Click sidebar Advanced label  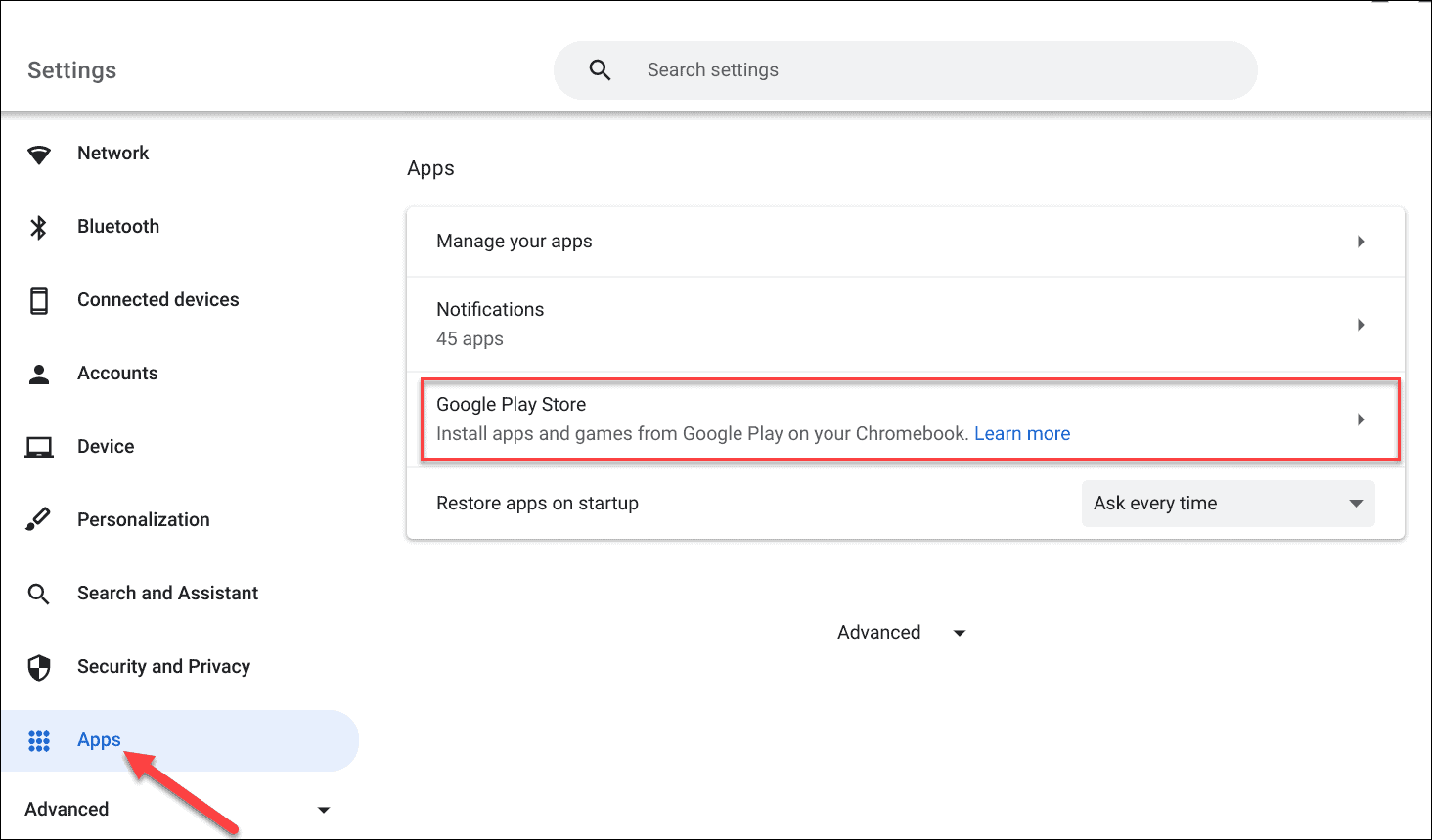(x=67, y=810)
